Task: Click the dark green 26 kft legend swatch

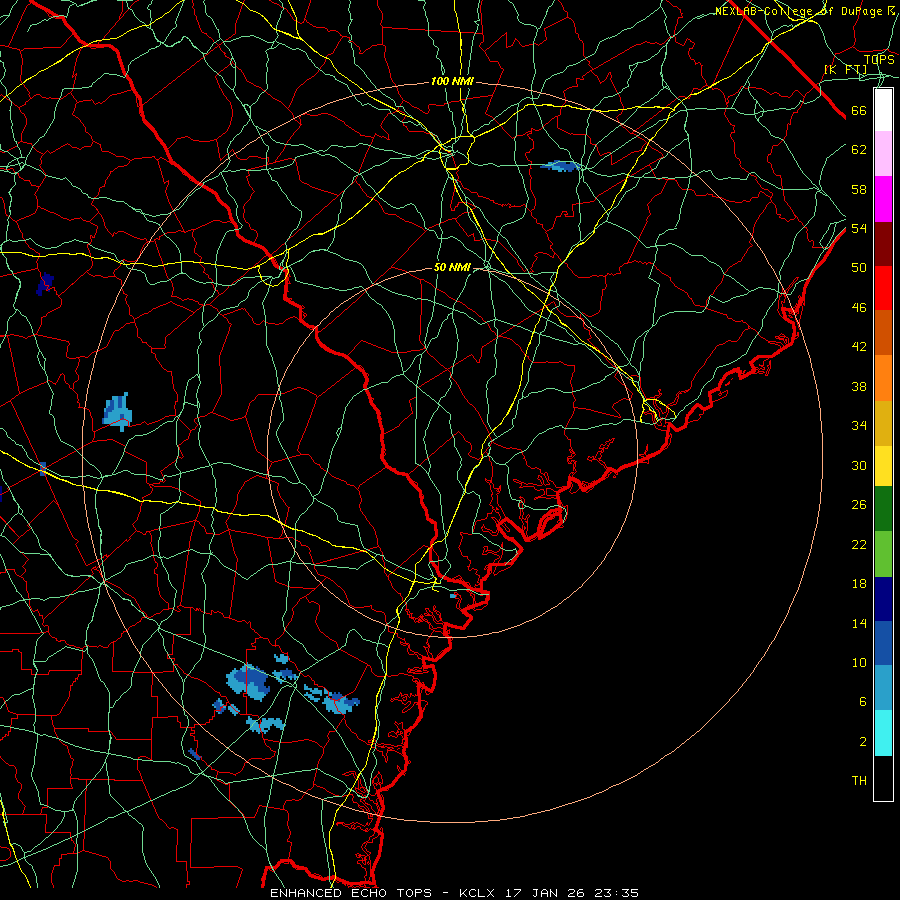Action: [x=883, y=509]
